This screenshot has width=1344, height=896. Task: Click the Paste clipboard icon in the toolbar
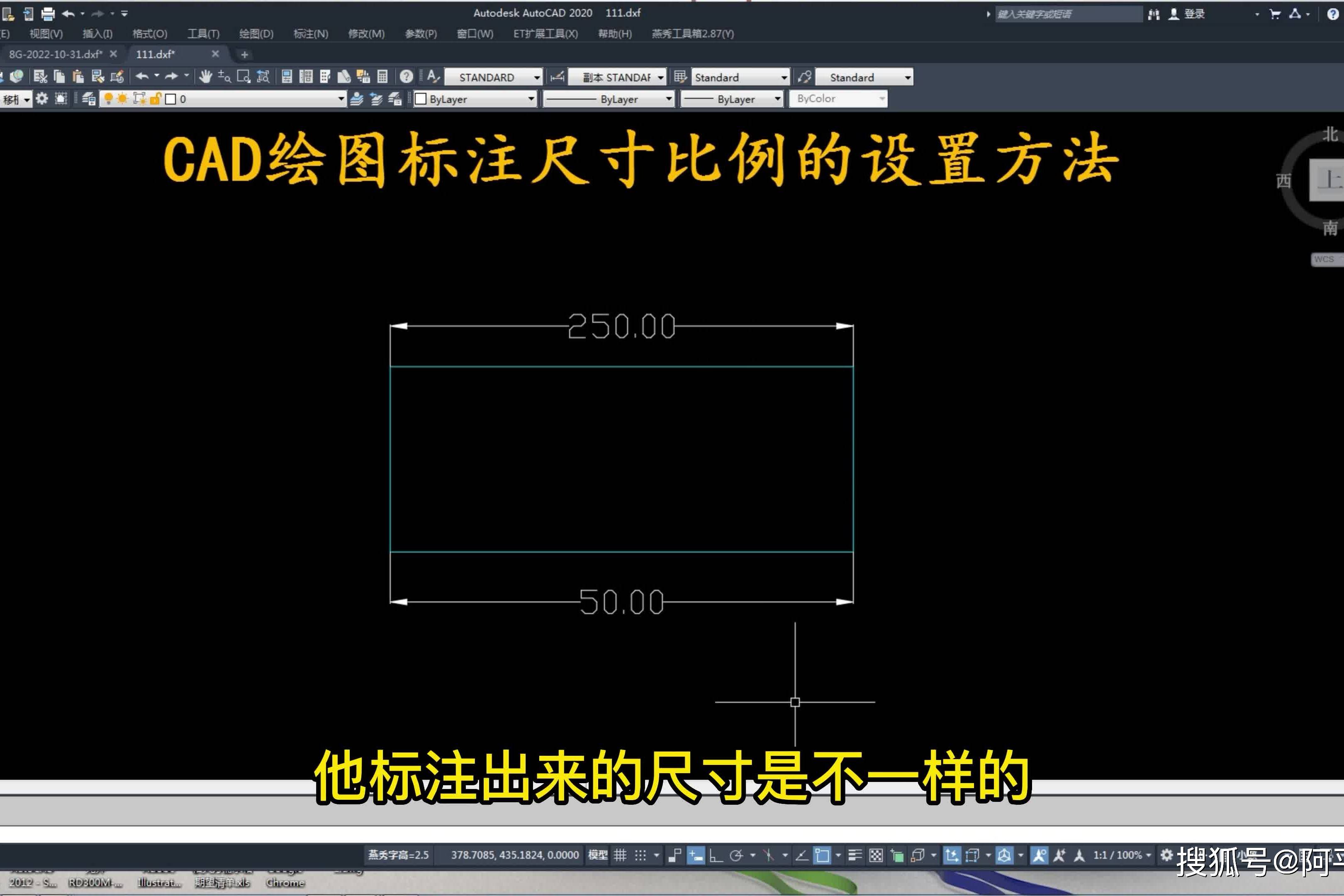[78, 77]
